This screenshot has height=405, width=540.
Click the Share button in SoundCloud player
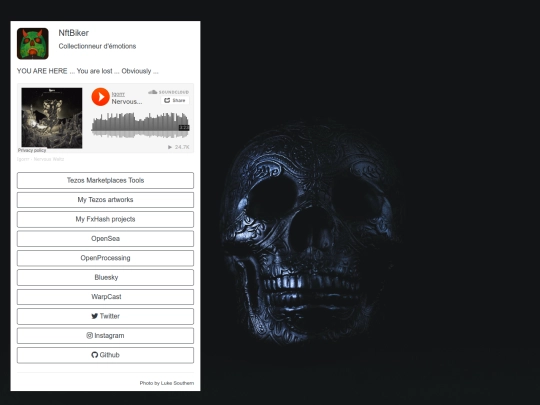pos(175,100)
